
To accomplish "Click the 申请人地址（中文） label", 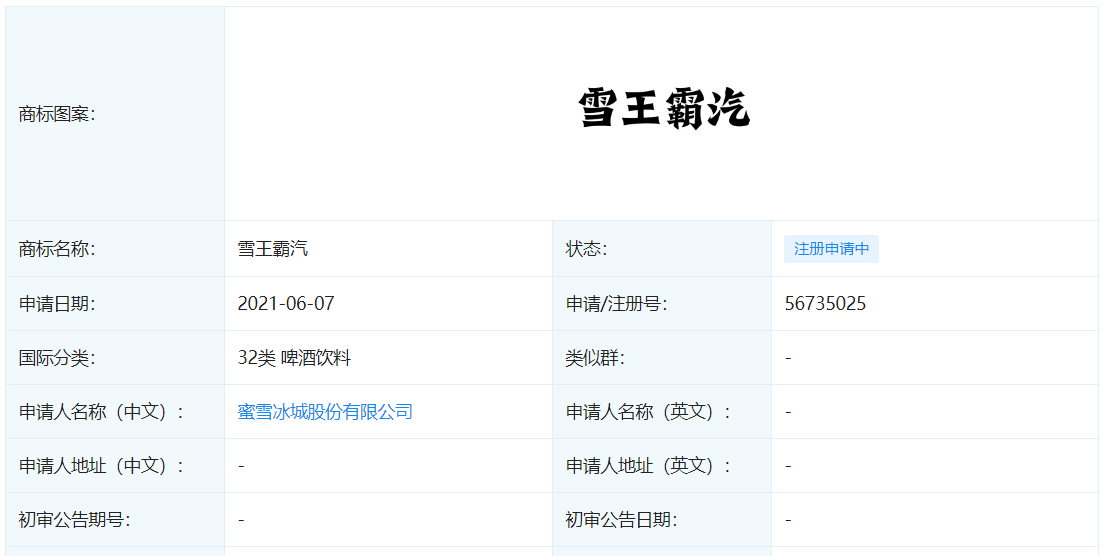I will point(101,465).
